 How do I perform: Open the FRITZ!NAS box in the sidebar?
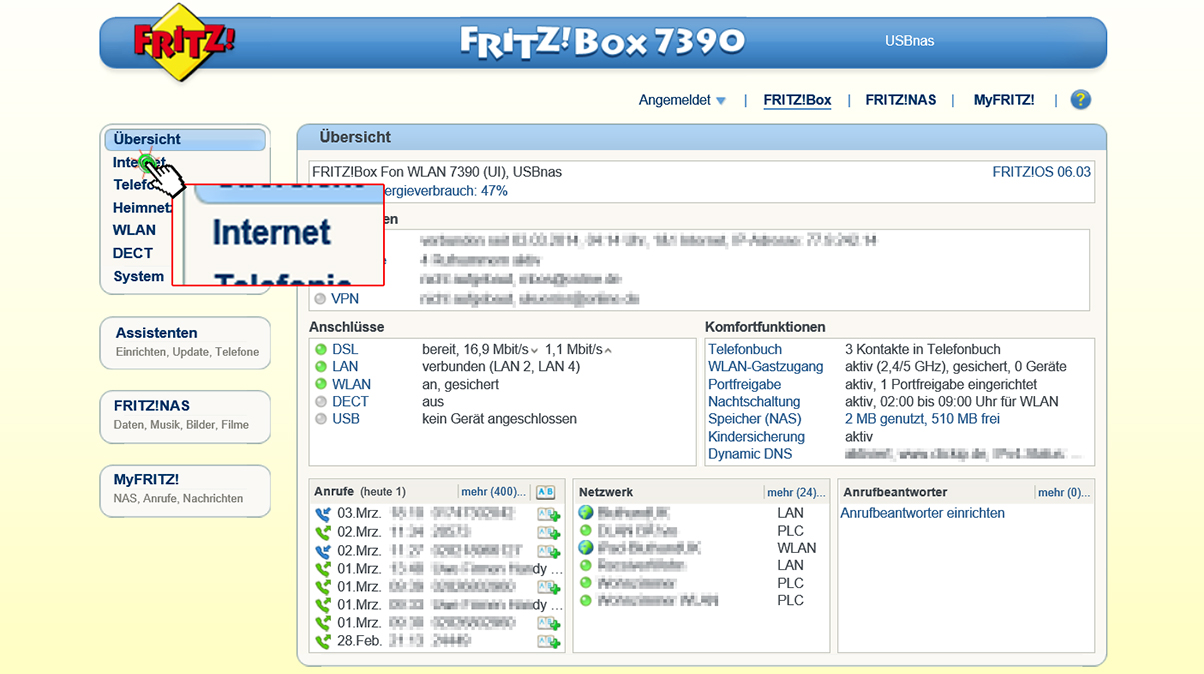click(x=185, y=416)
